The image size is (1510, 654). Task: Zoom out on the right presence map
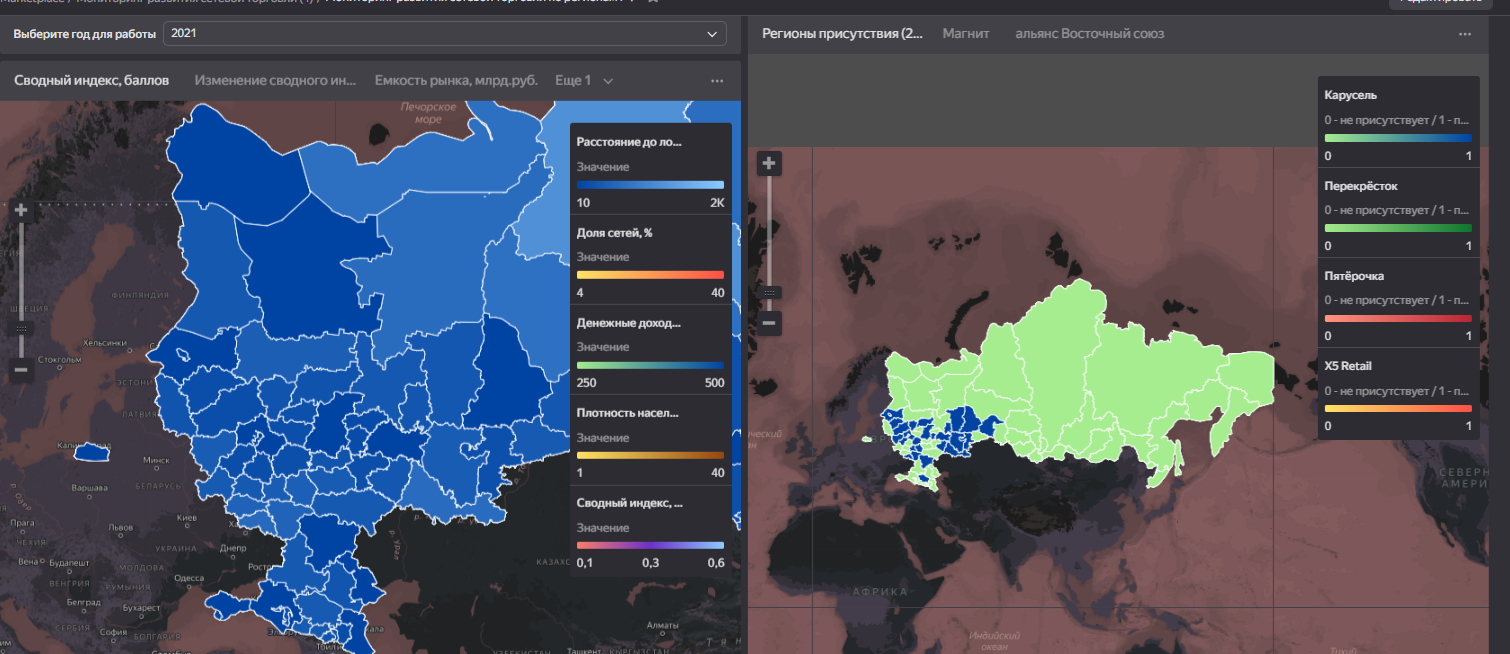[769, 323]
